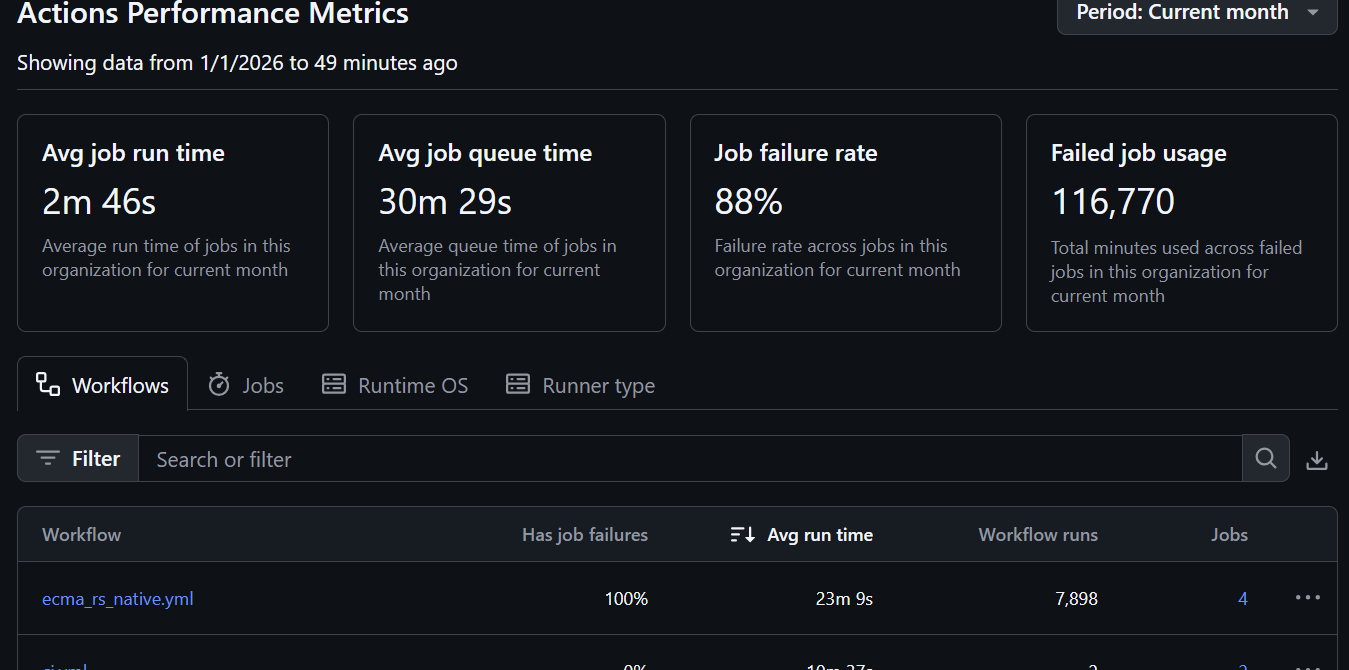
Task: Open three-dot menu for ecma_rs_native.yml row
Action: pyautogui.click(x=1307, y=598)
